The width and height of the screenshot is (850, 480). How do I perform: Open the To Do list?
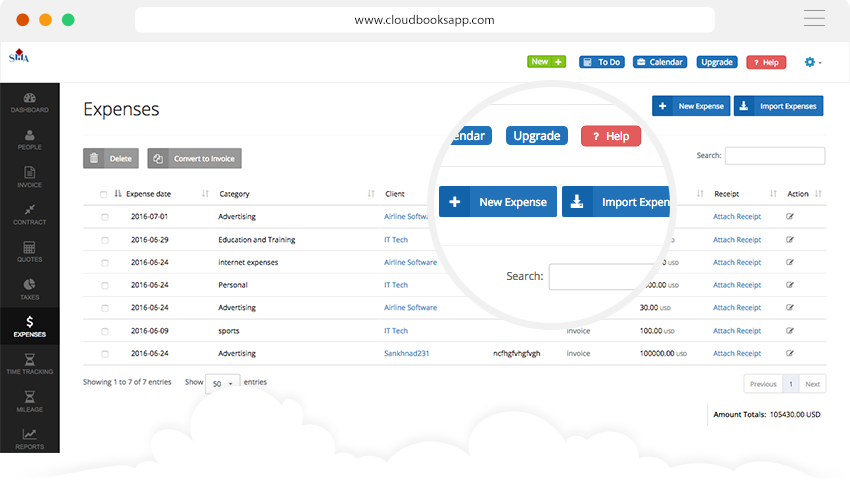[x=602, y=62]
